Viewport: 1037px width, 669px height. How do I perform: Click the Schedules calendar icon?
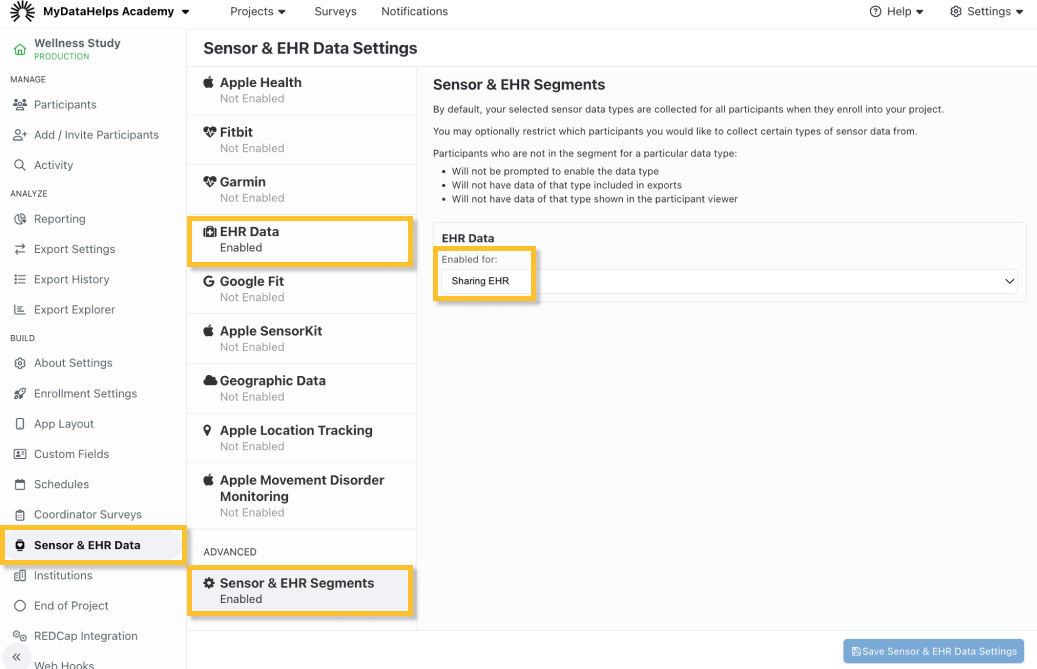(20, 485)
